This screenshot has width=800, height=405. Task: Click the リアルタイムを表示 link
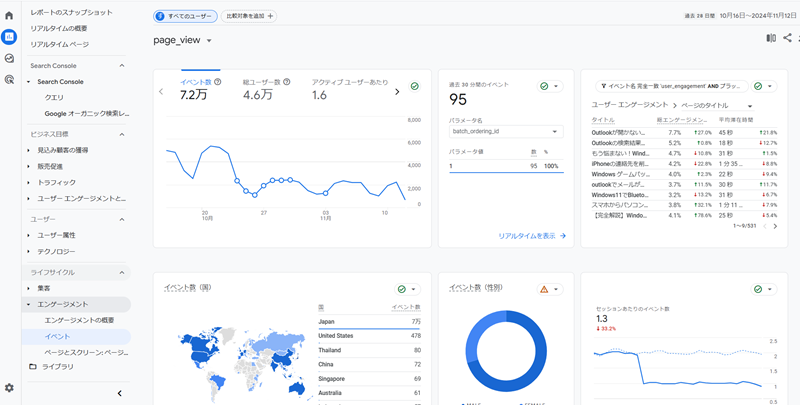[532, 236]
